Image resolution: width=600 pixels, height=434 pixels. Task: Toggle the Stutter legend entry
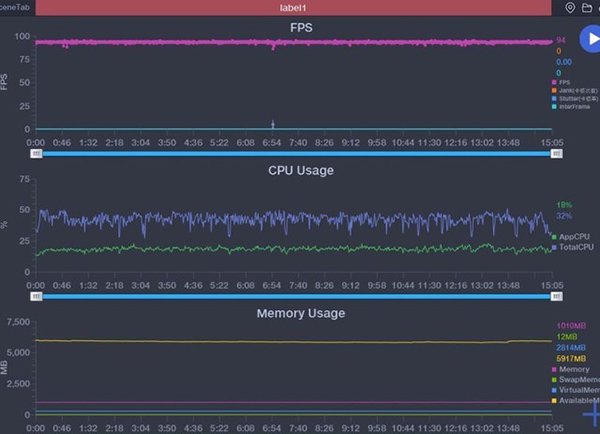pos(574,100)
